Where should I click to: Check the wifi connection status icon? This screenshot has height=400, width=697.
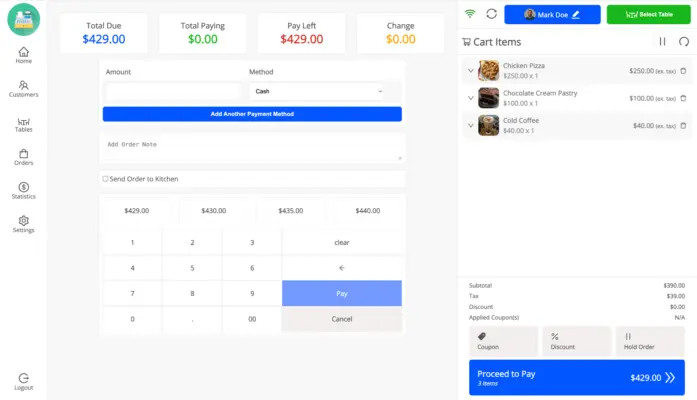coord(470,14)
